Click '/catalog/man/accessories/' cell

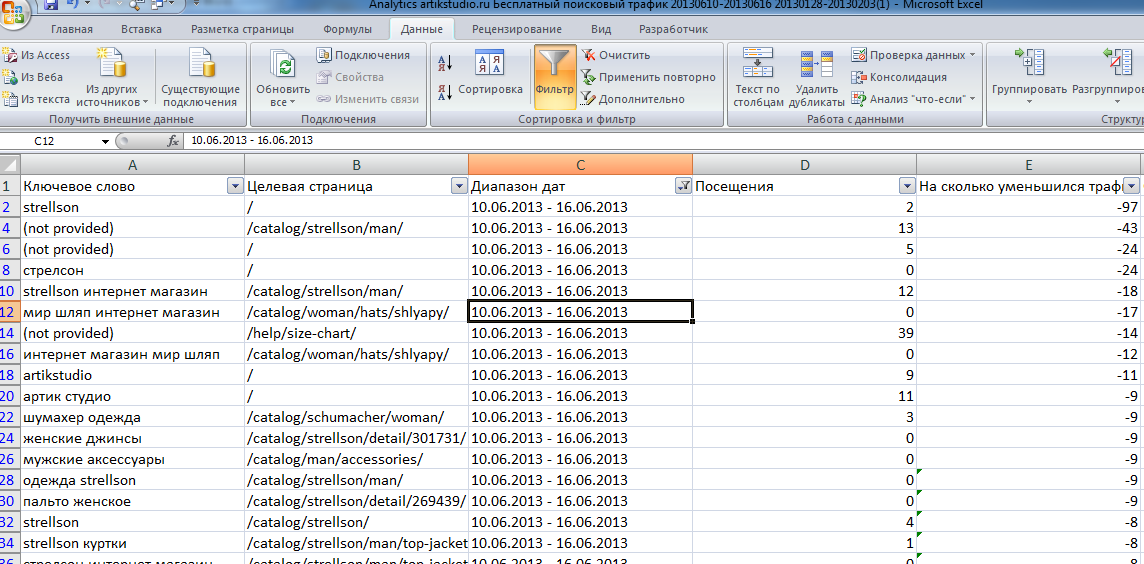(x=357, y=460)
